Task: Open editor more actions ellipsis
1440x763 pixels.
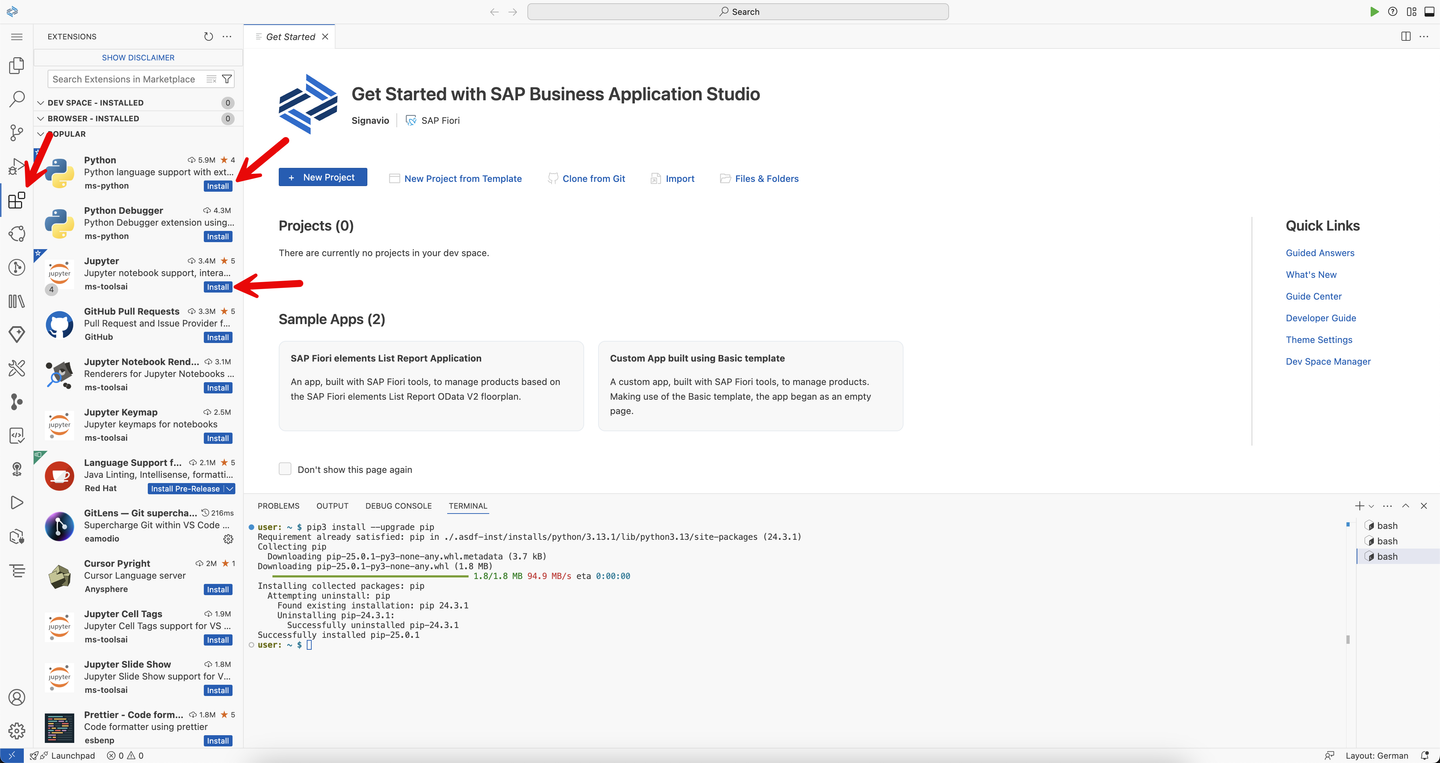Action: (x=1425, y=37)
